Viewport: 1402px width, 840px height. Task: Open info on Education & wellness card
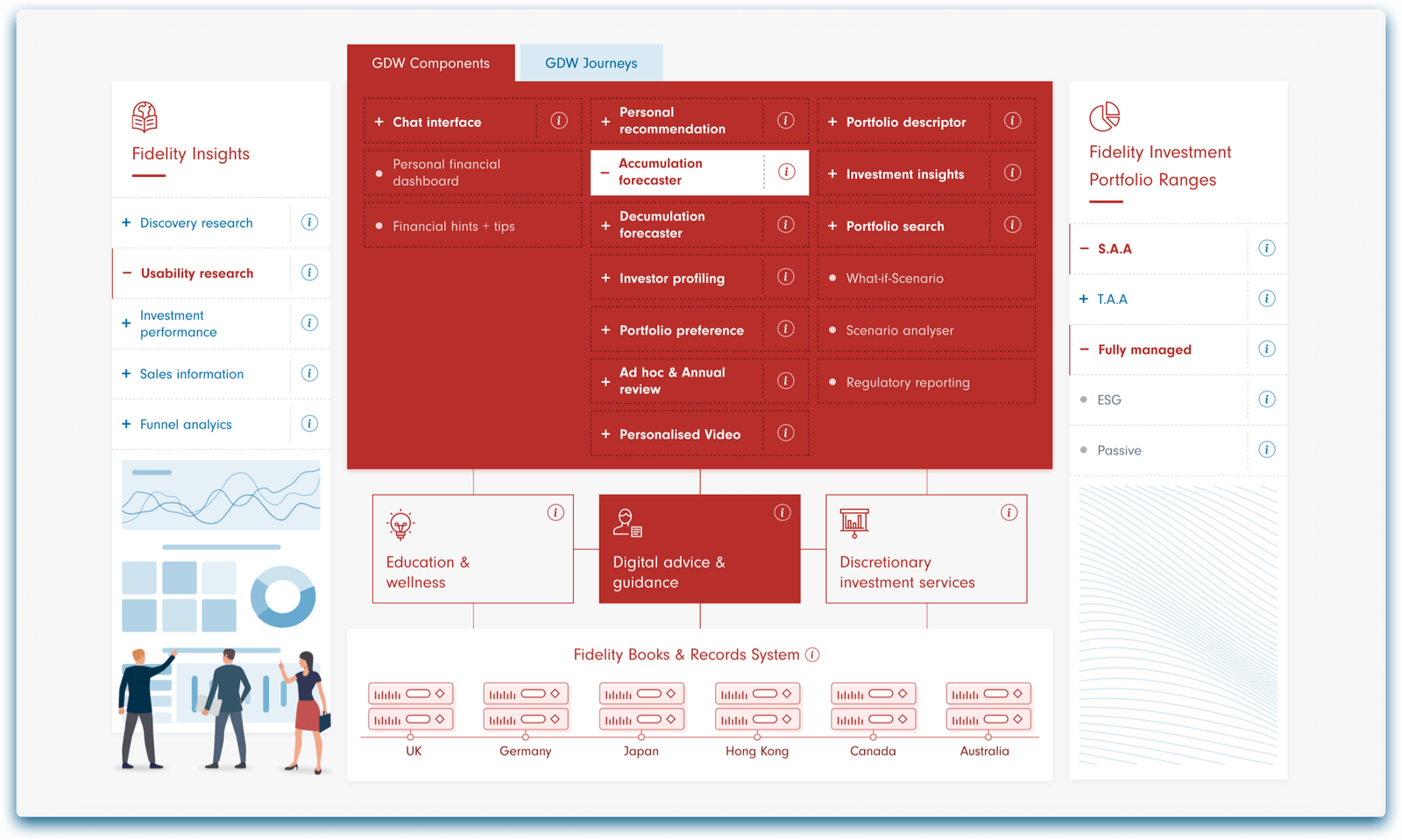556,512
